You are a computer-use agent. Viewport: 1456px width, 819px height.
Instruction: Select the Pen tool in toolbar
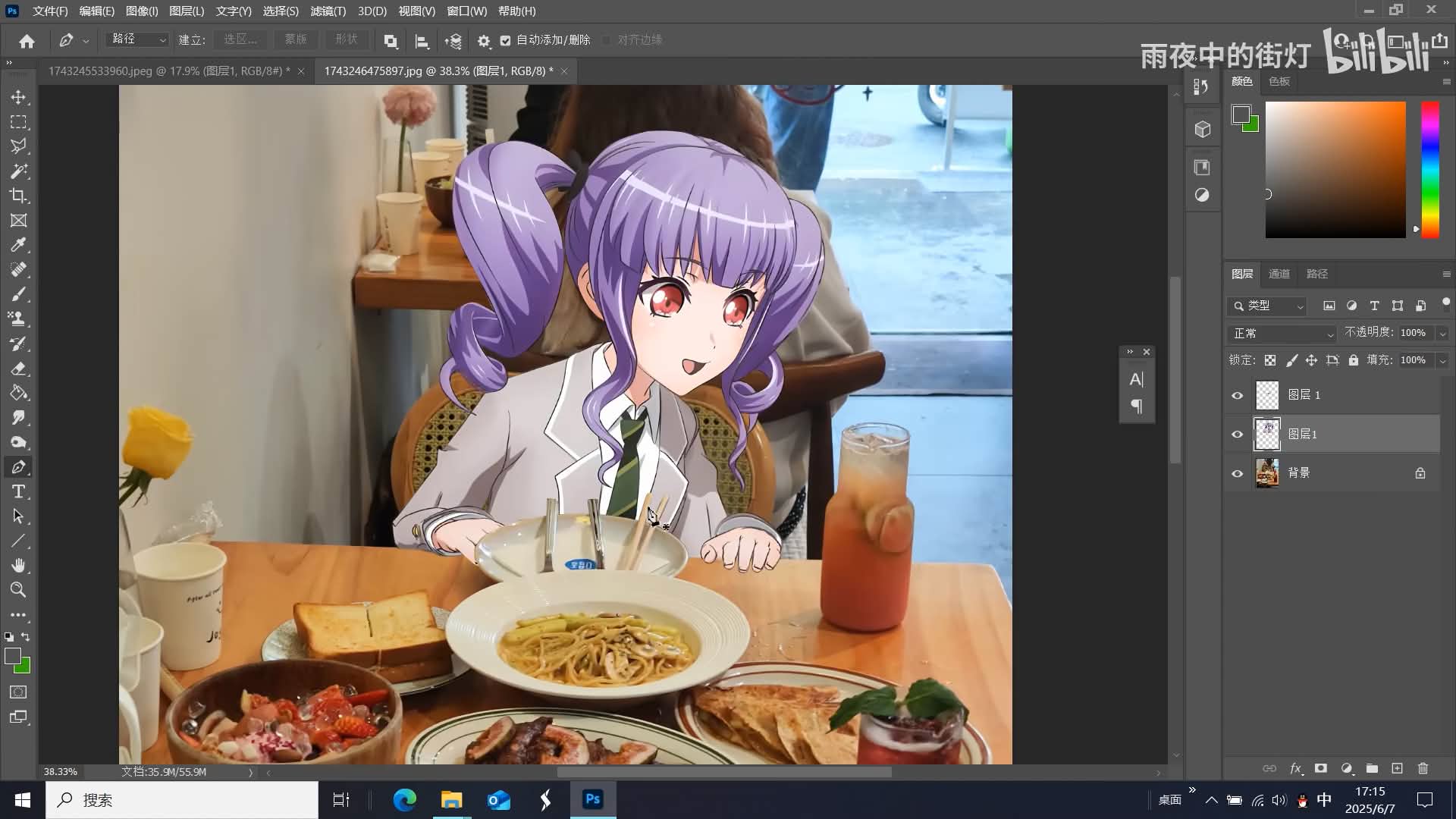coord(18,467)
